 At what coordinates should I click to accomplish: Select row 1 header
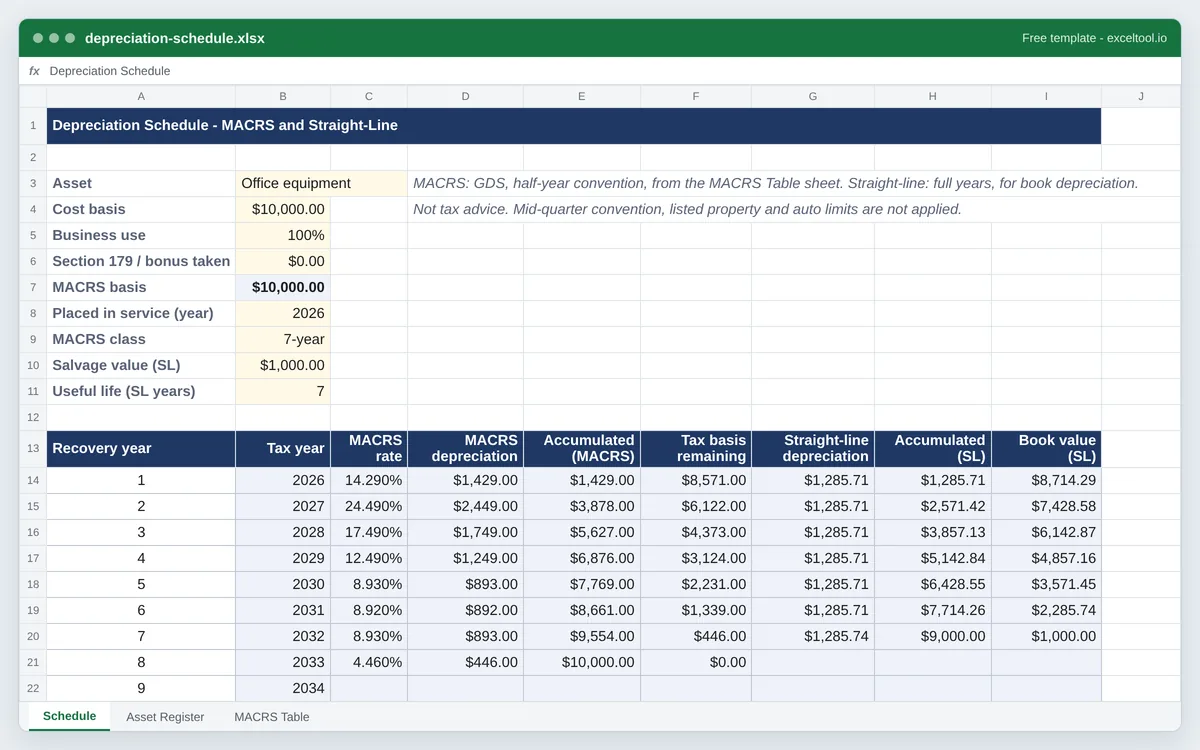[x=33, y=126]
